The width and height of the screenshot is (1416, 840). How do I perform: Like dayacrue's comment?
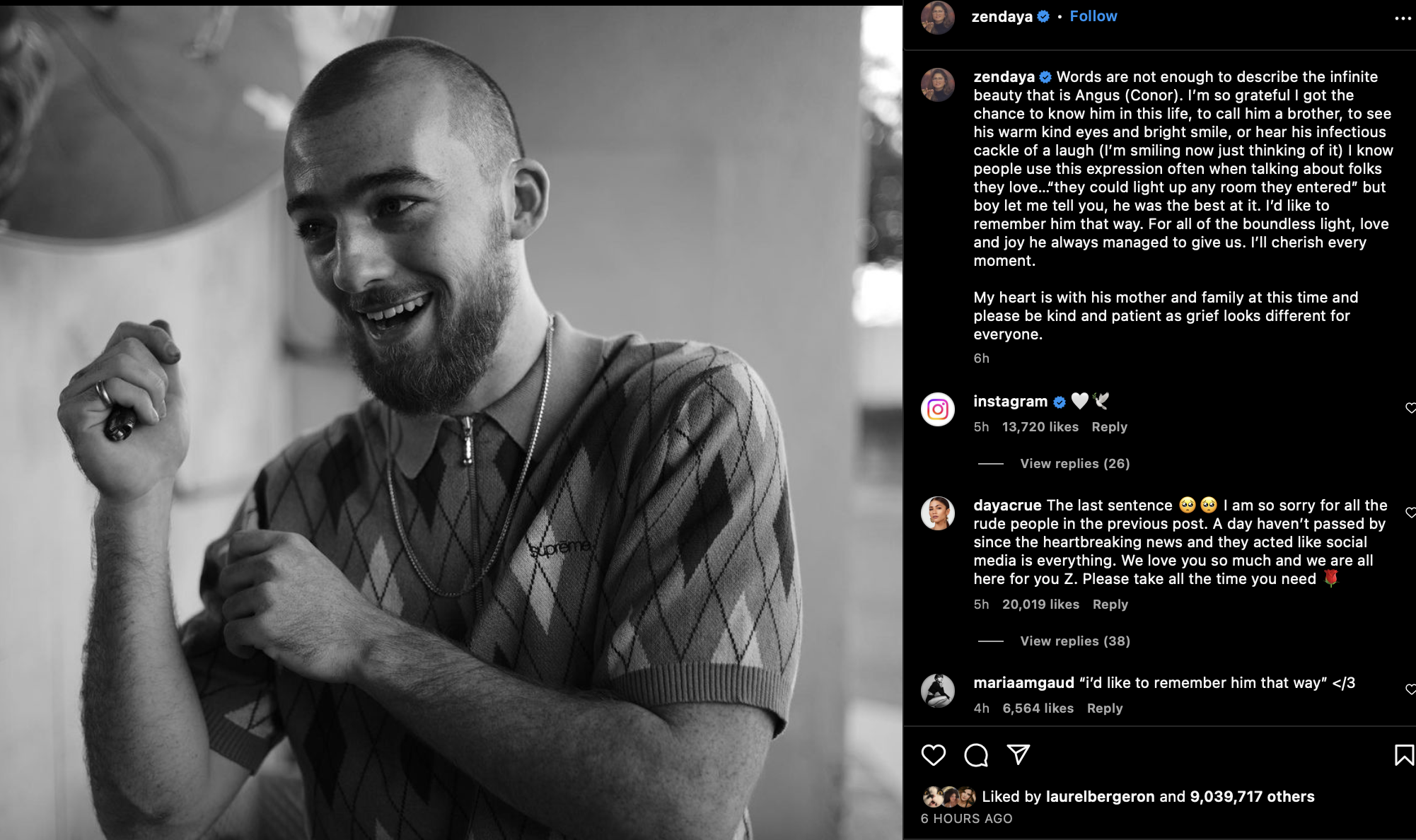point(1410,513)
